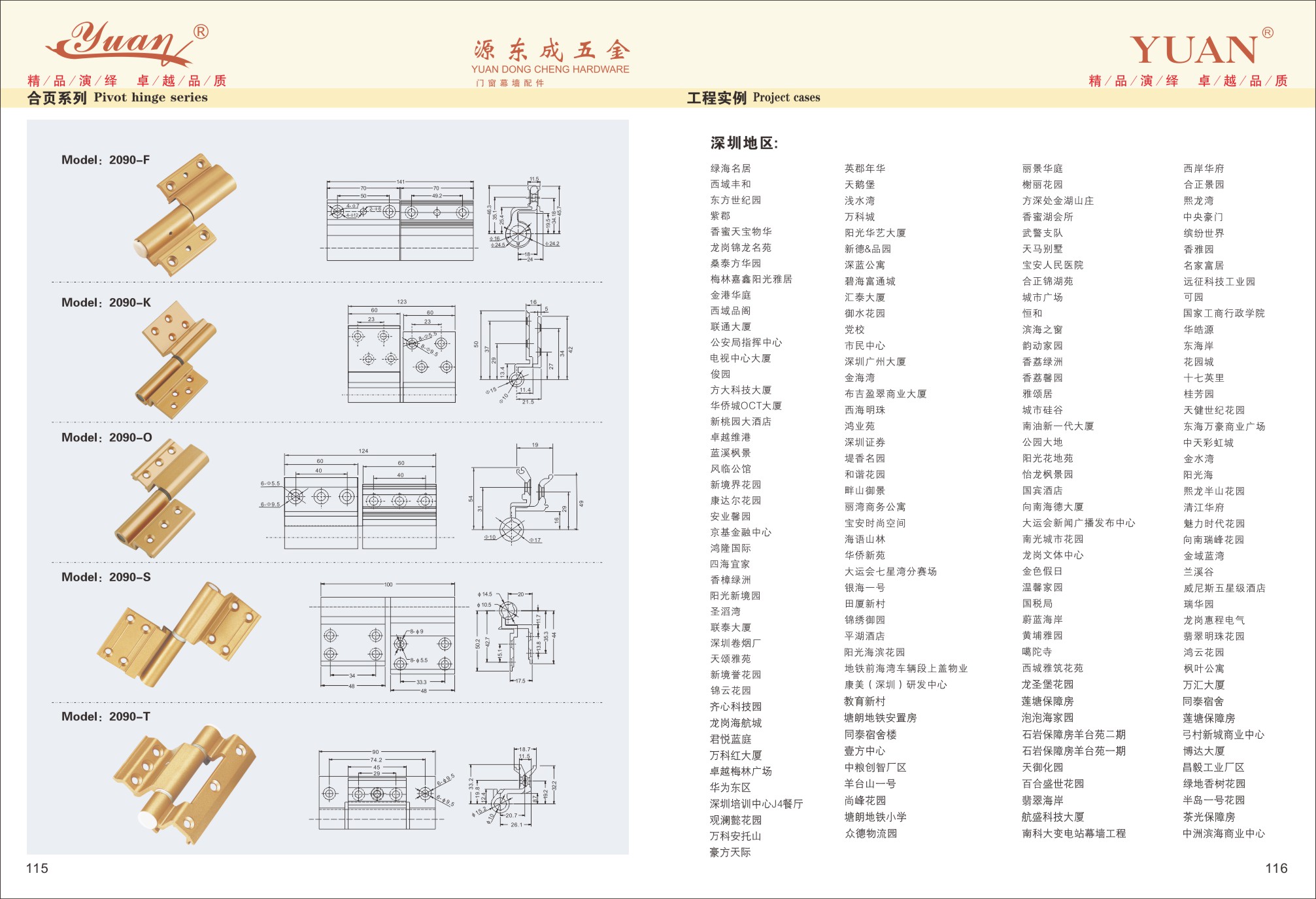The height and width of the screenshot is (899, 1316).
Task: Click the '豪方天际' project entry
Action: (x=730, y=853)
